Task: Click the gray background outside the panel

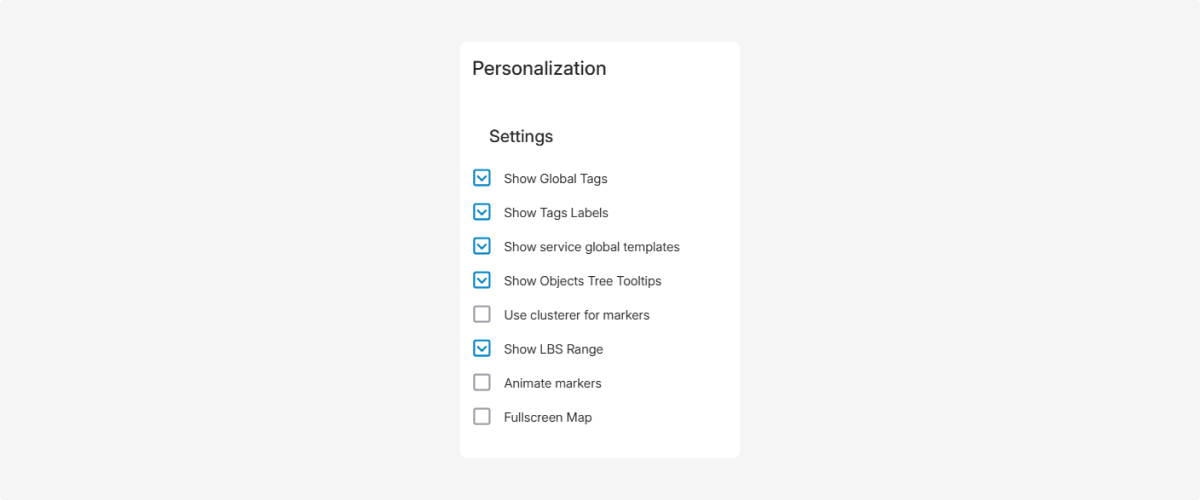Action: [x=200, y=250]
